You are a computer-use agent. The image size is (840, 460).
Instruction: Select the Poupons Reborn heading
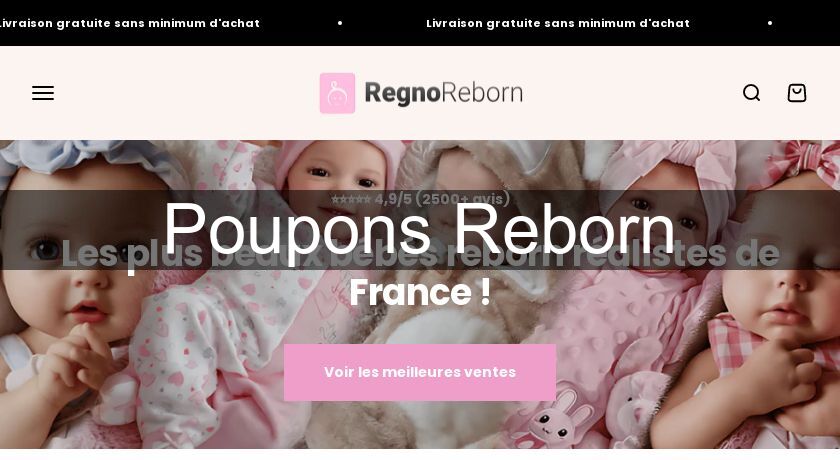click(x=419, y=229)
